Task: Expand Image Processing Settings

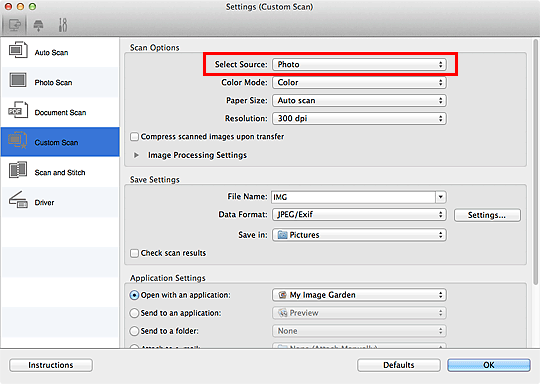Action: 136,155
